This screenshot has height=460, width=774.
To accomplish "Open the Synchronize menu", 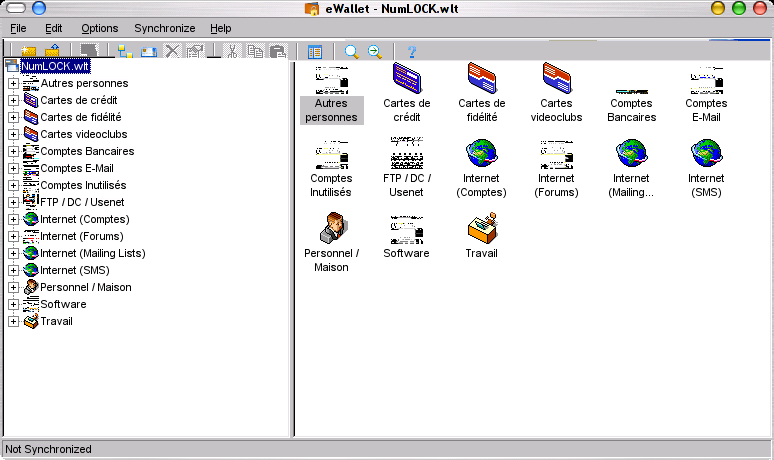I will (165, 28).
